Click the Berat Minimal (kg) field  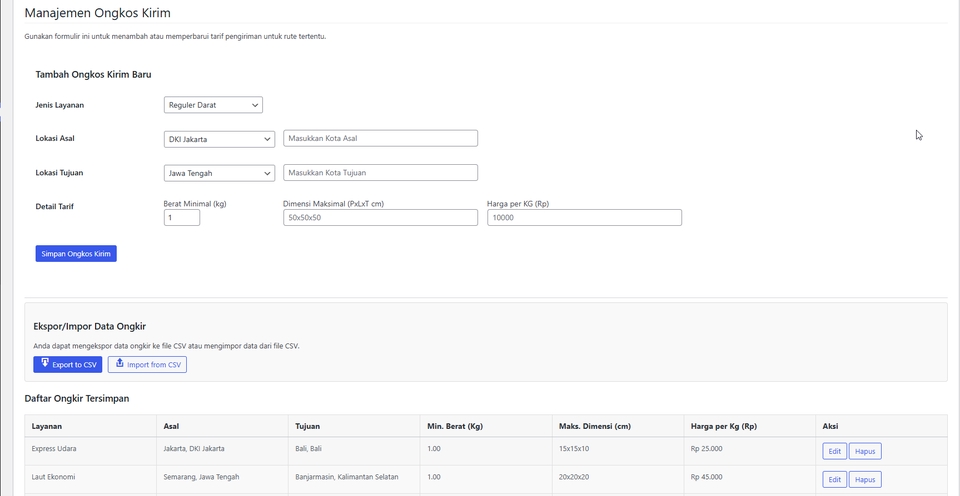click(x=182, y=217)
